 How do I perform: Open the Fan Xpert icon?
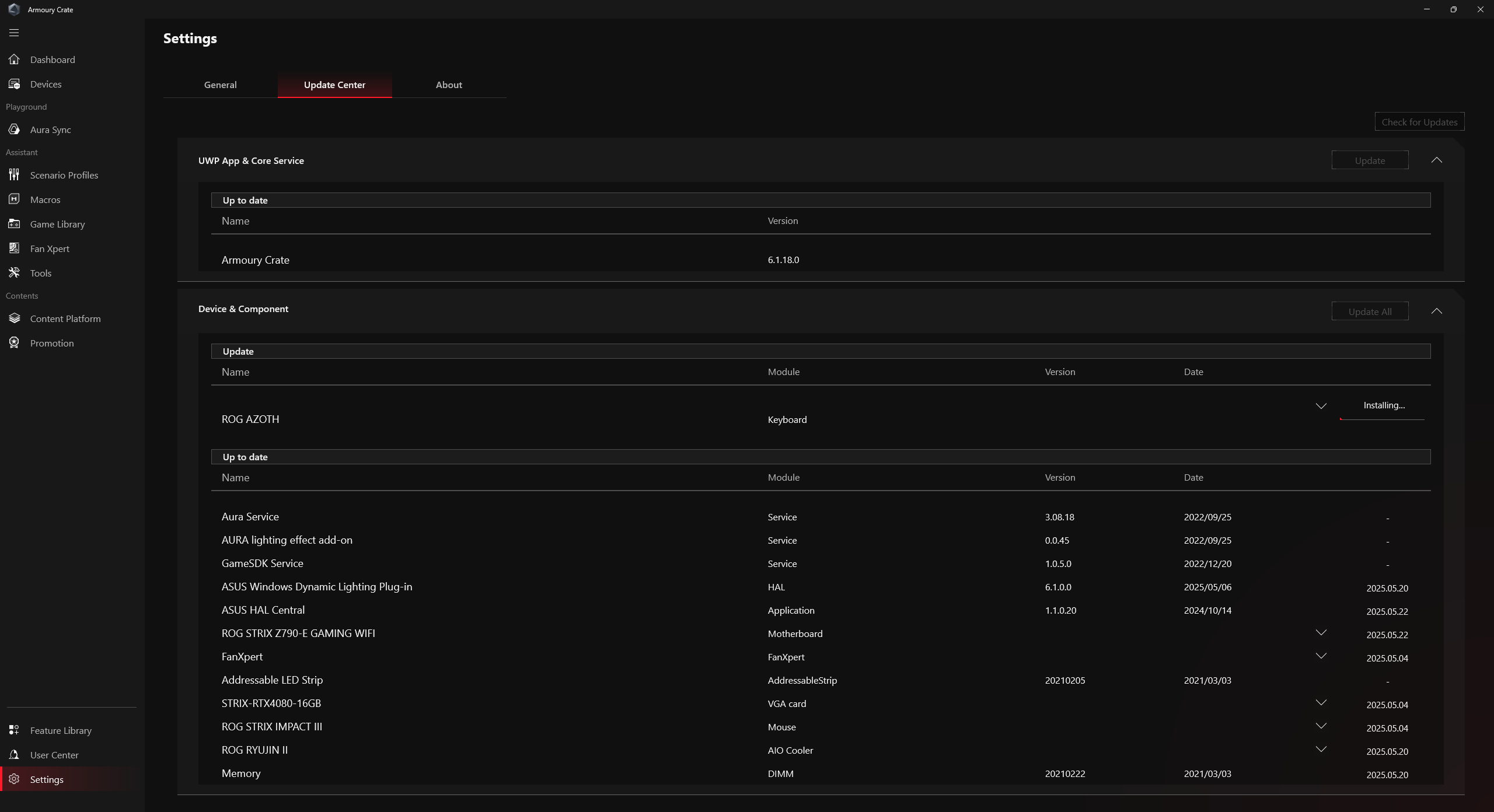point(14,249)
